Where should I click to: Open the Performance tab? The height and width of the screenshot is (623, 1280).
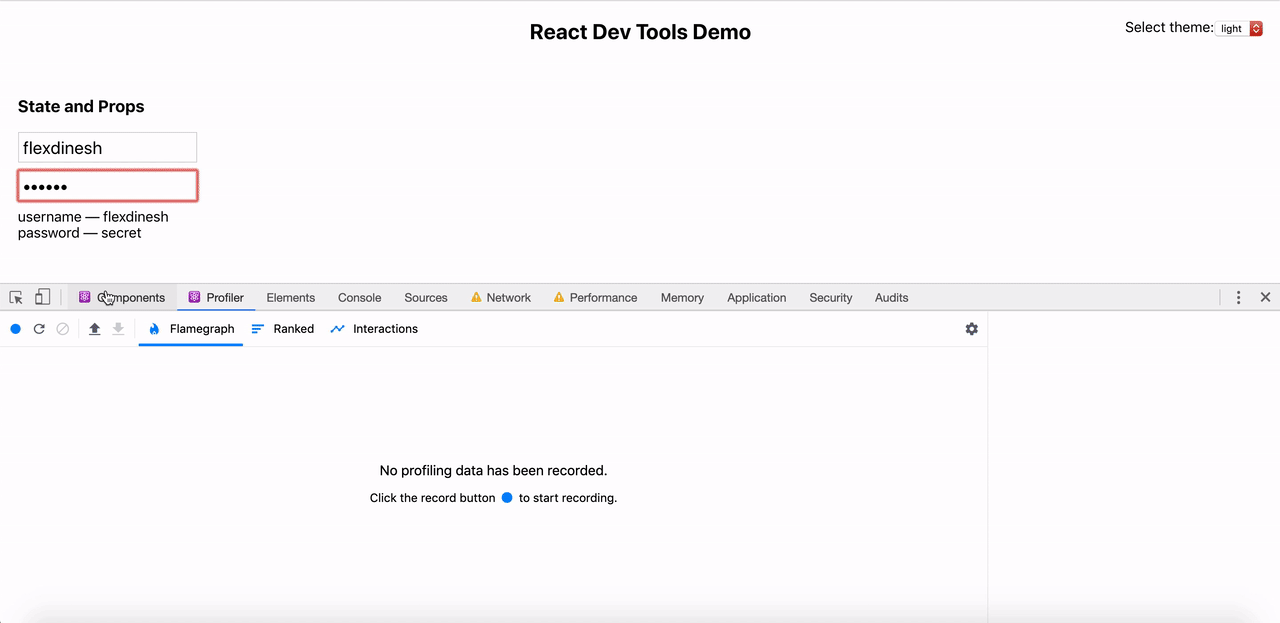595,297
